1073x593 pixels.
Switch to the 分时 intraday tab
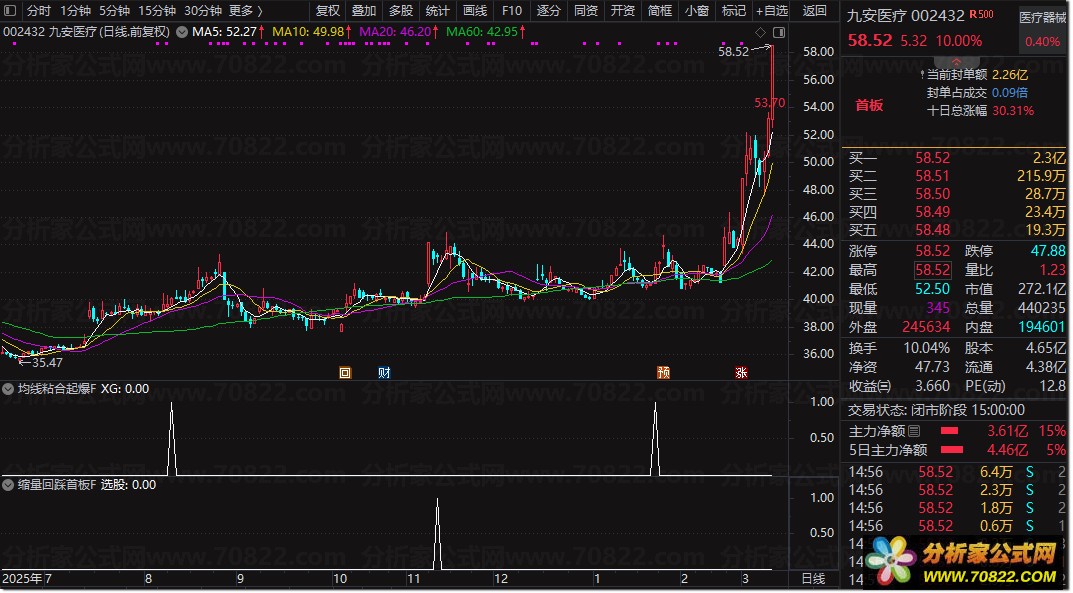(38, 11)
